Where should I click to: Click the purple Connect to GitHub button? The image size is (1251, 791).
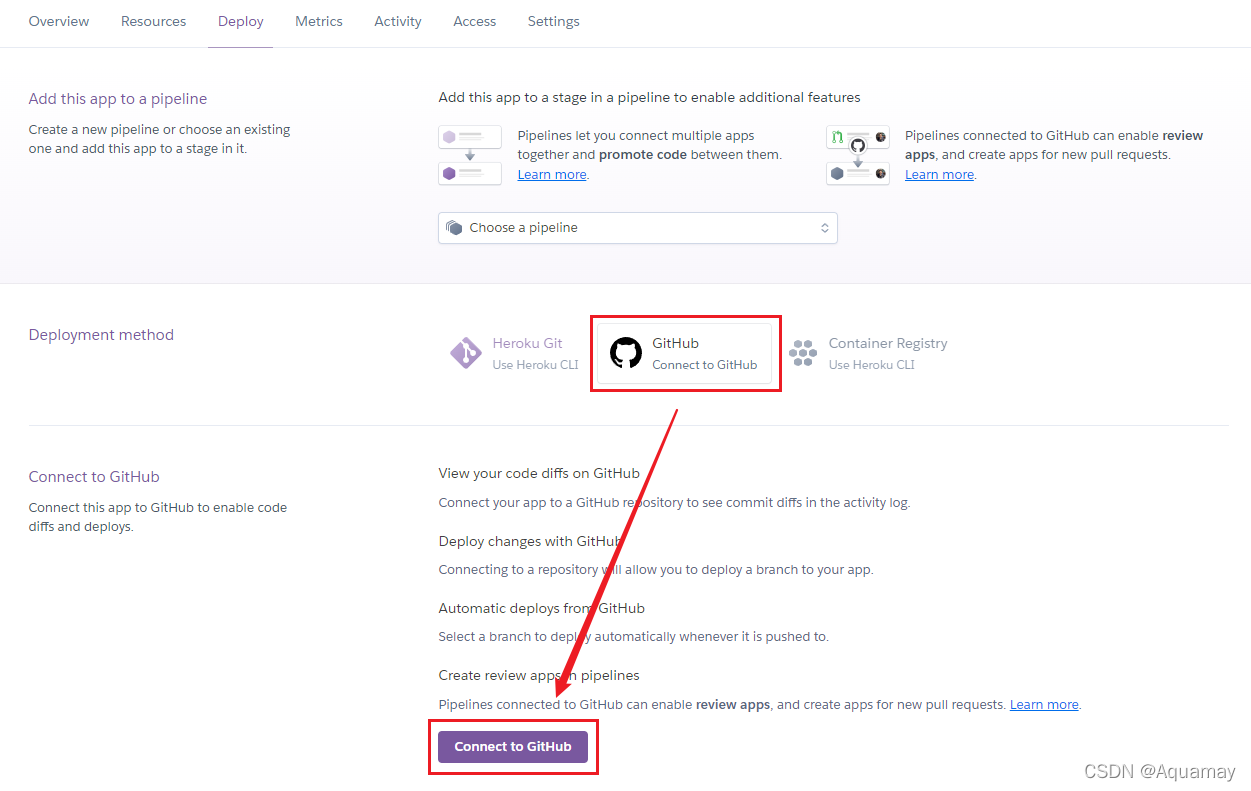pyautogui.click(x=513, y=747)
